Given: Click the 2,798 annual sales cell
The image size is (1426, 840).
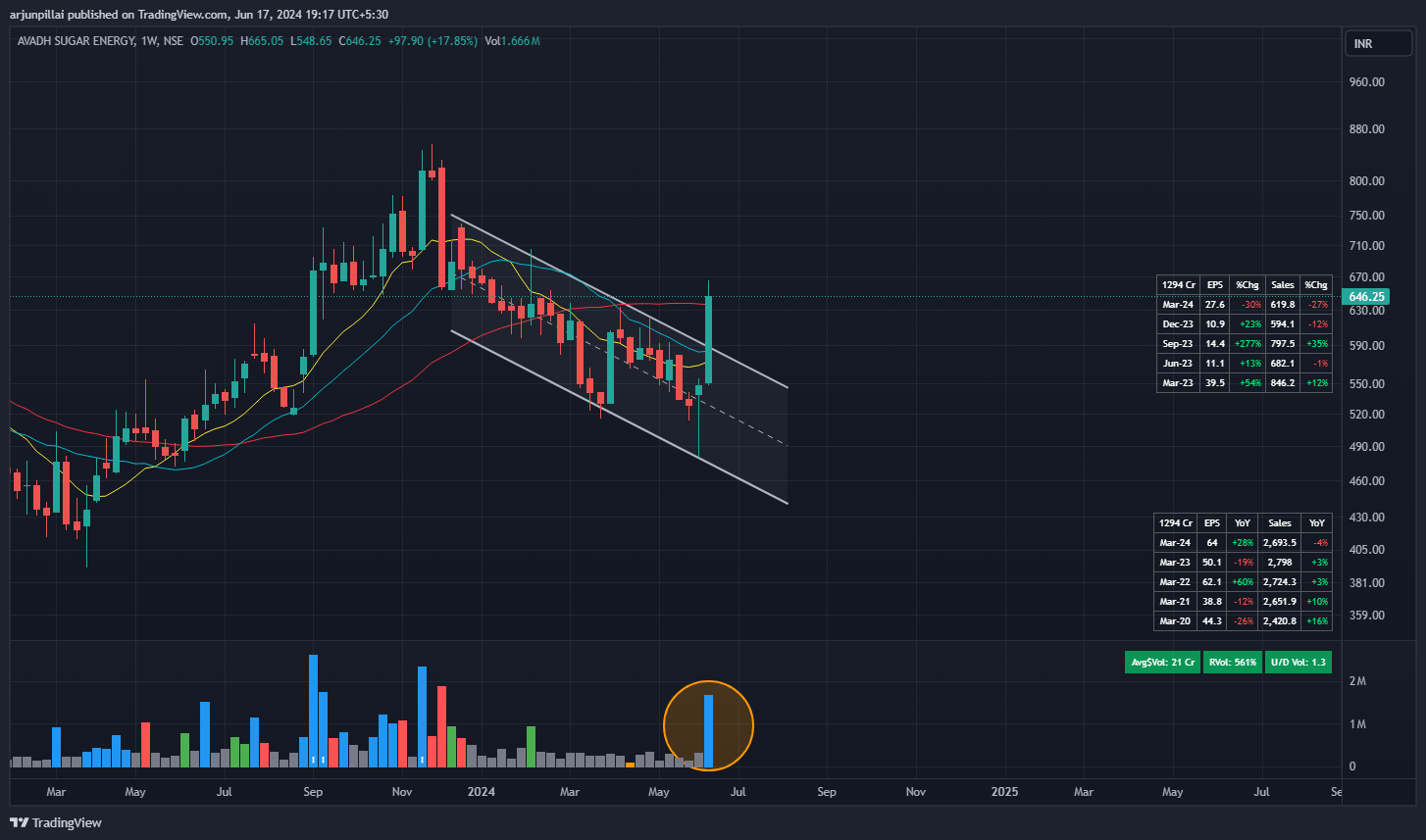Looking at the screenshot, I should [1280, 563].
